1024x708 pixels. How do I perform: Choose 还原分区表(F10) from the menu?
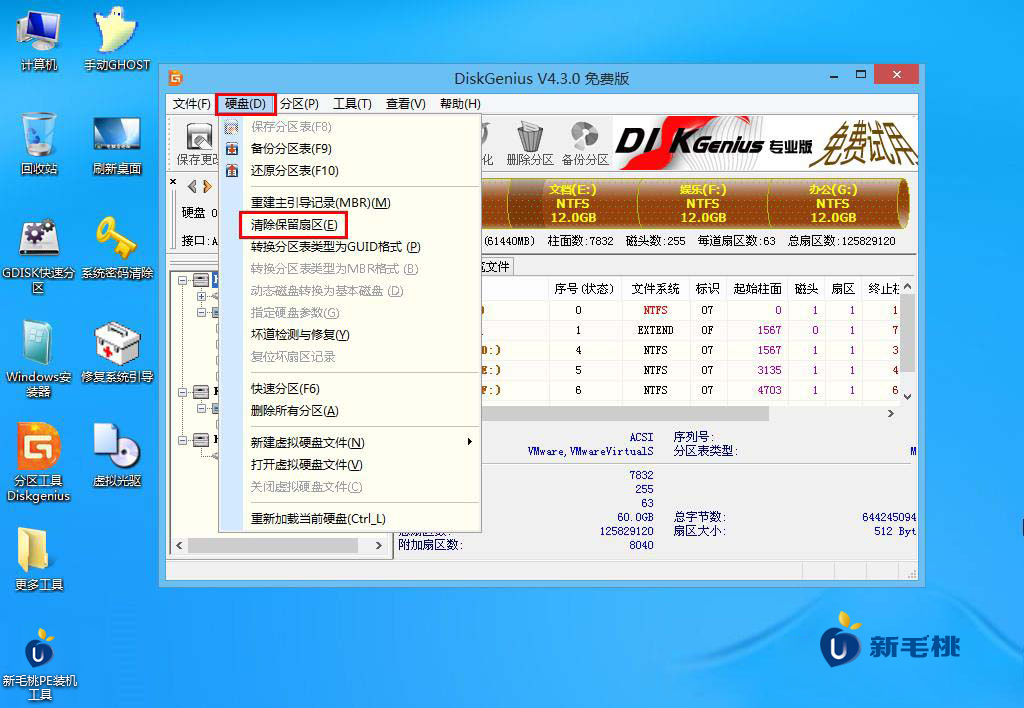coord(350,171)
